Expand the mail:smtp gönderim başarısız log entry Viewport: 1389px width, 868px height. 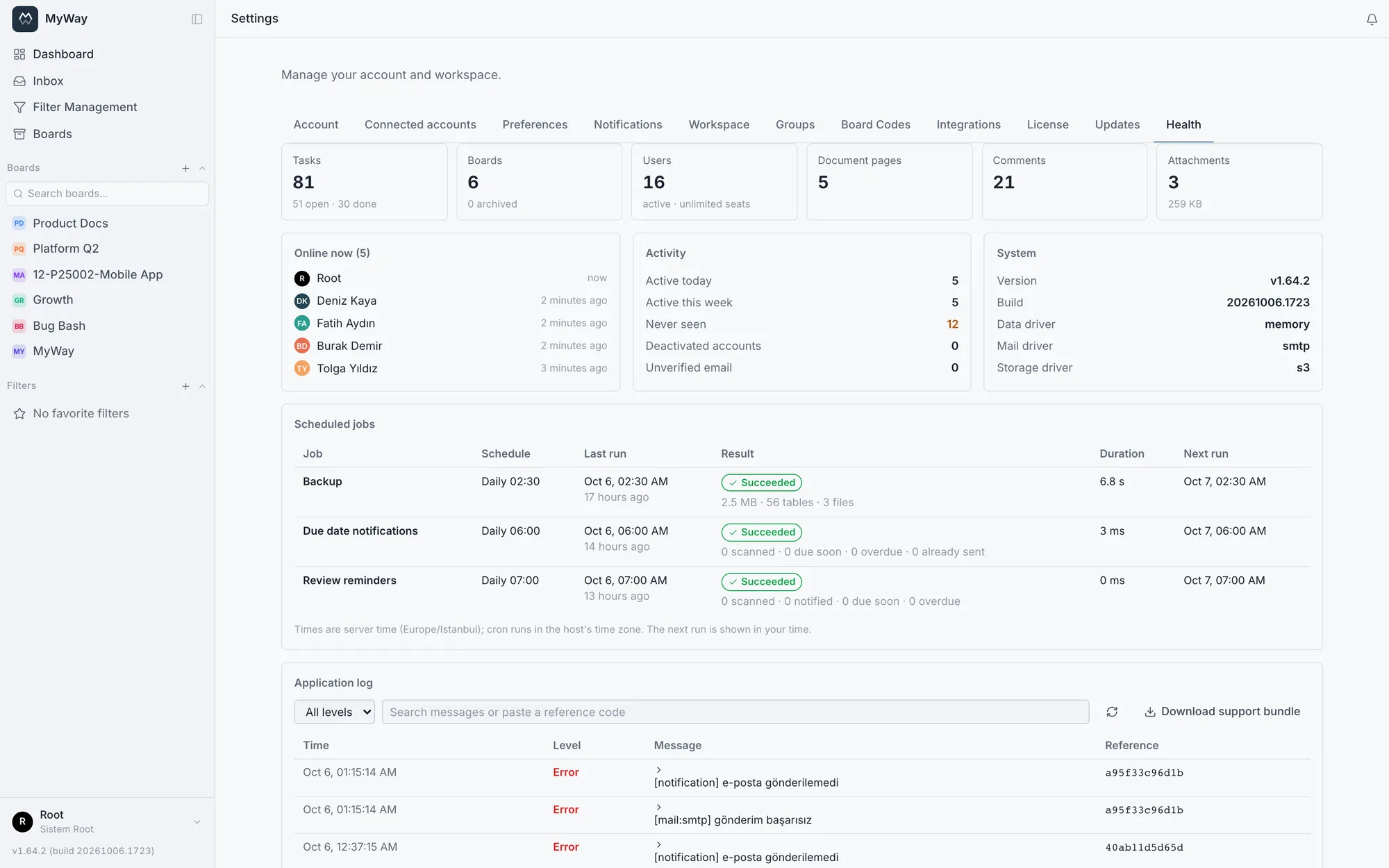[658, 807]
